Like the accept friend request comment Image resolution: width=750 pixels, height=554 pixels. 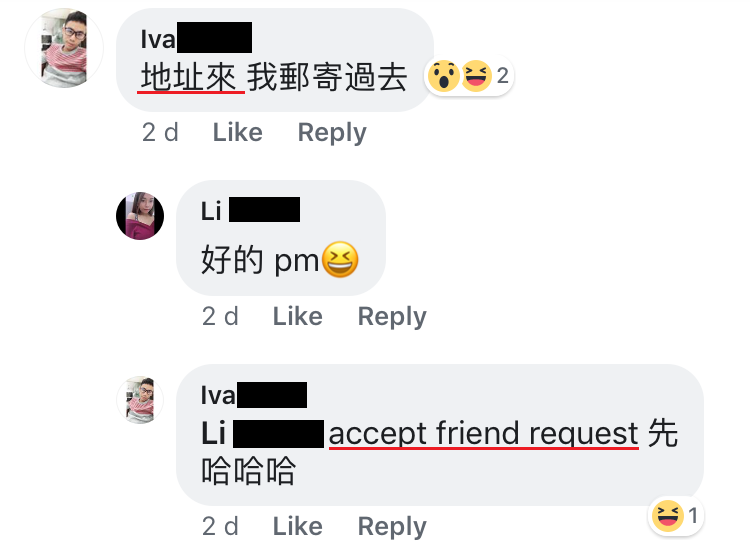coord(298,526)
